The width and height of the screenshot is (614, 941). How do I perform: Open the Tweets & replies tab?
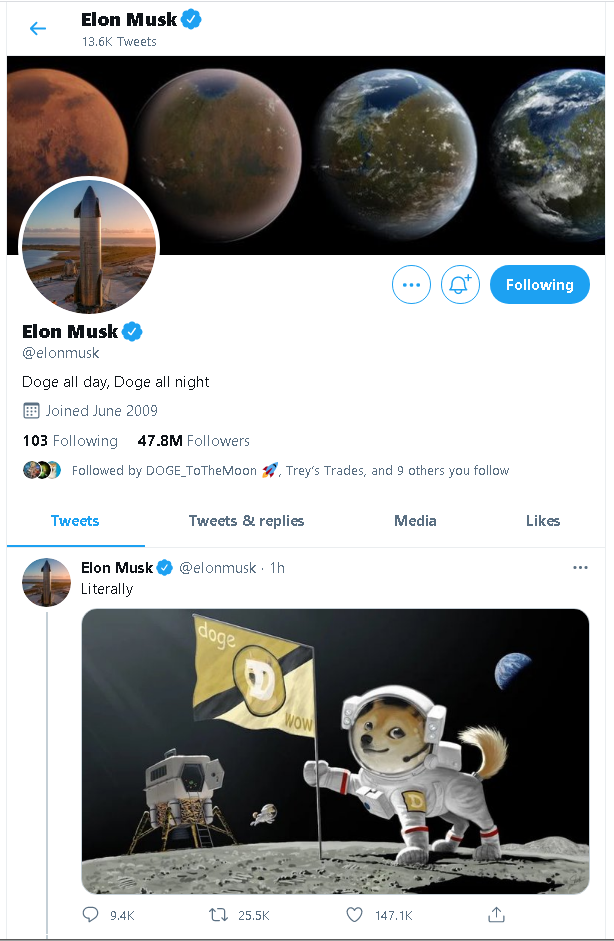click(246, 521)
